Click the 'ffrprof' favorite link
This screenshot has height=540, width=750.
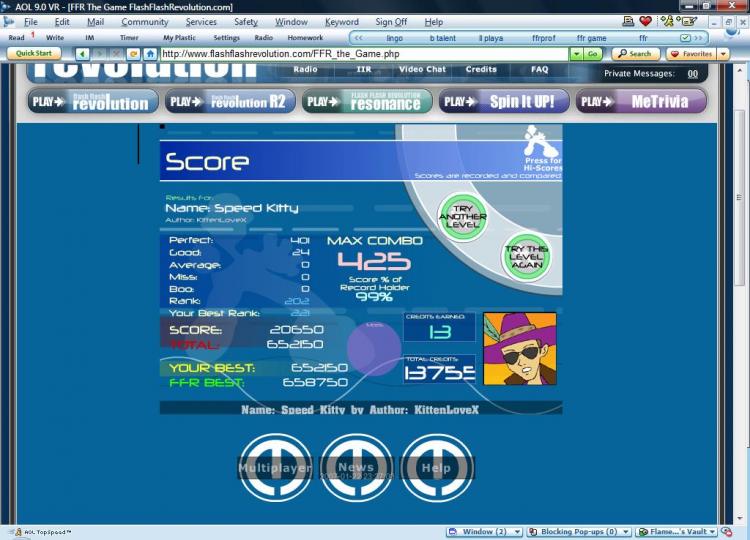[543, 38]
